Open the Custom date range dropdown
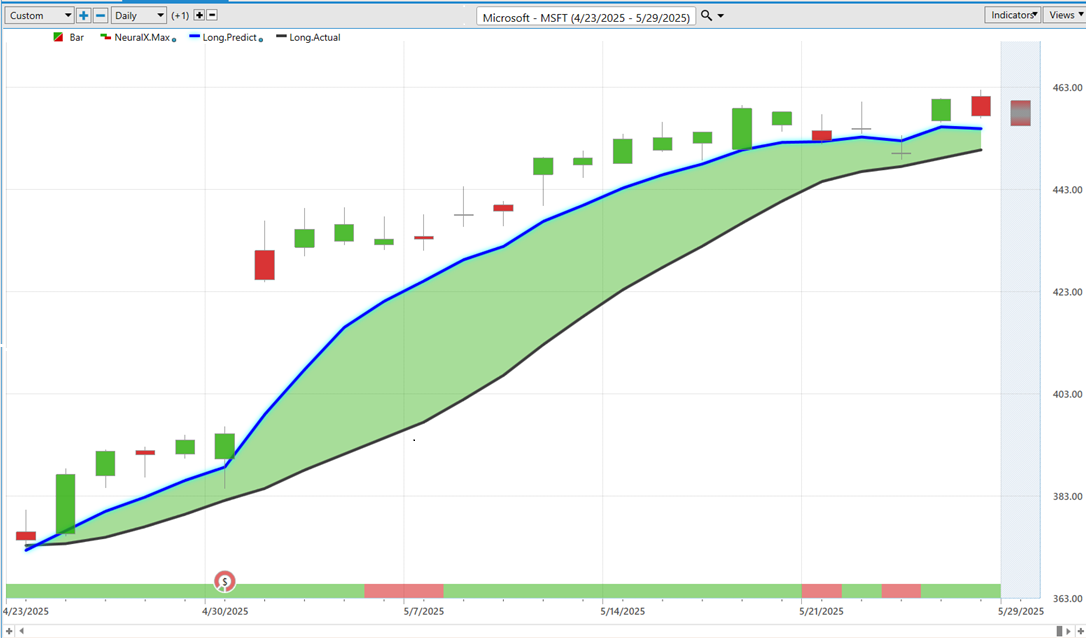This screenshot has height=638, width=1086. 39,15
